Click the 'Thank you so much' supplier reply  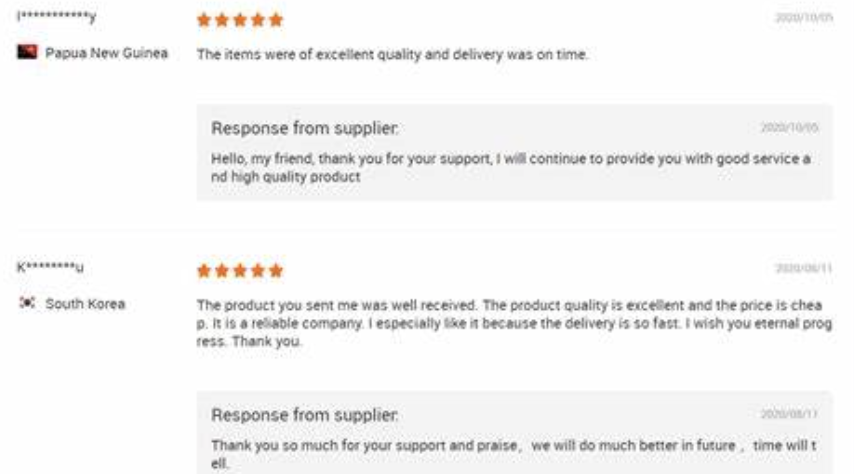(x=514, y=454)
